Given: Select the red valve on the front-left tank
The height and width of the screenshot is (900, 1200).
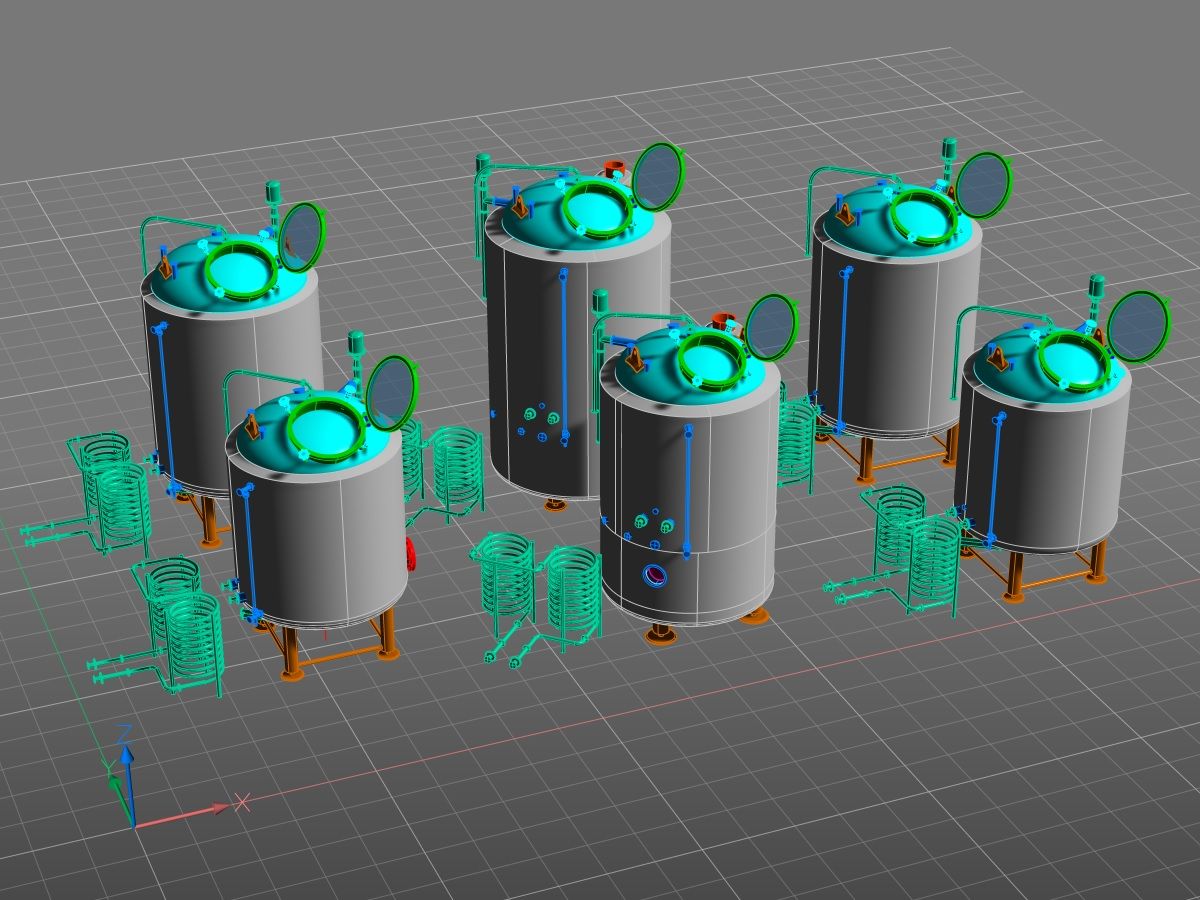Looking at the screenshot, I should 410,554.
